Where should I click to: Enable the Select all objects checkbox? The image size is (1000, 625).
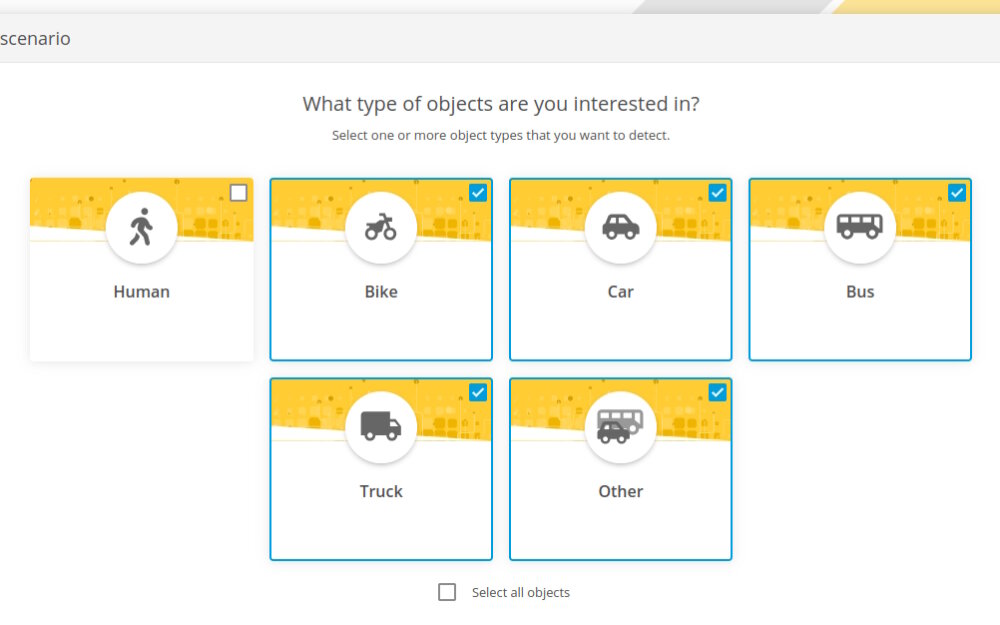(x=447, y=592)
